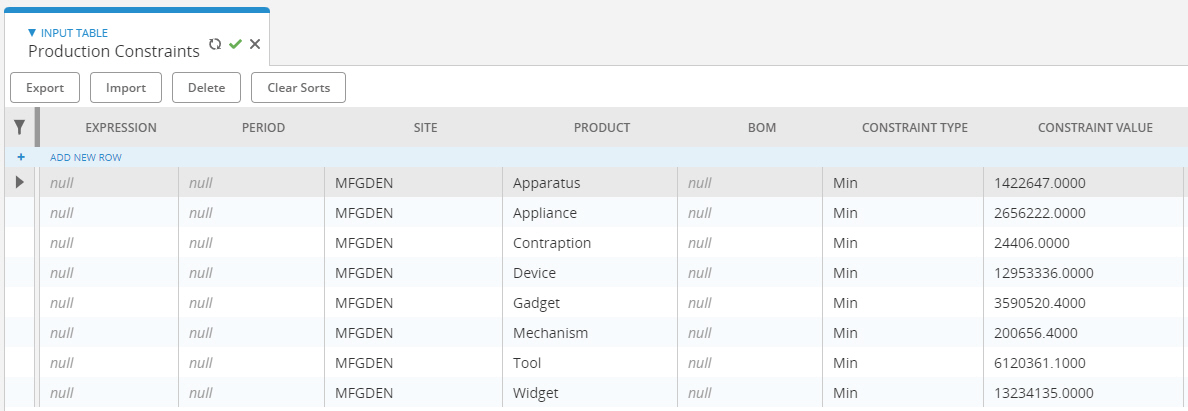
Task: Click the CONSTRAINT TYPE column header
Action: point(914,127)
